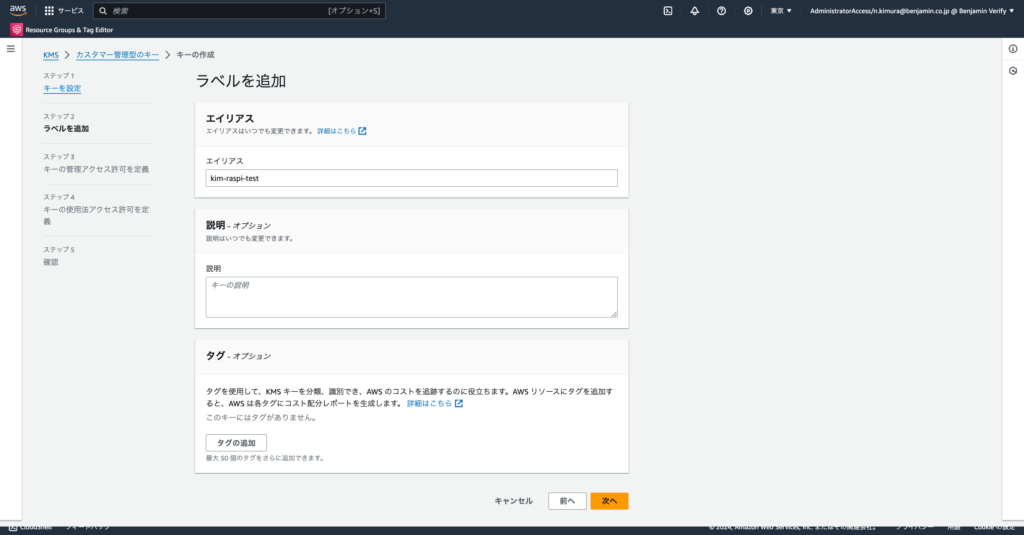Click the alias field containing kim-raspi-test
This screenshot has width=1024, height=535.
click(x=411, y=178)
